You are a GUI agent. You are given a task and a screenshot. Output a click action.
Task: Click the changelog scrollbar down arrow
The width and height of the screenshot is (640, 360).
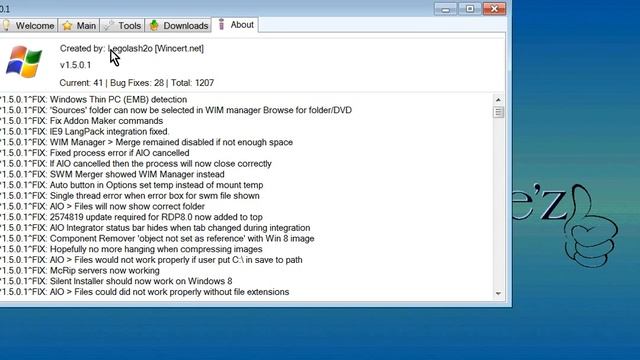[x=498, y=293]
